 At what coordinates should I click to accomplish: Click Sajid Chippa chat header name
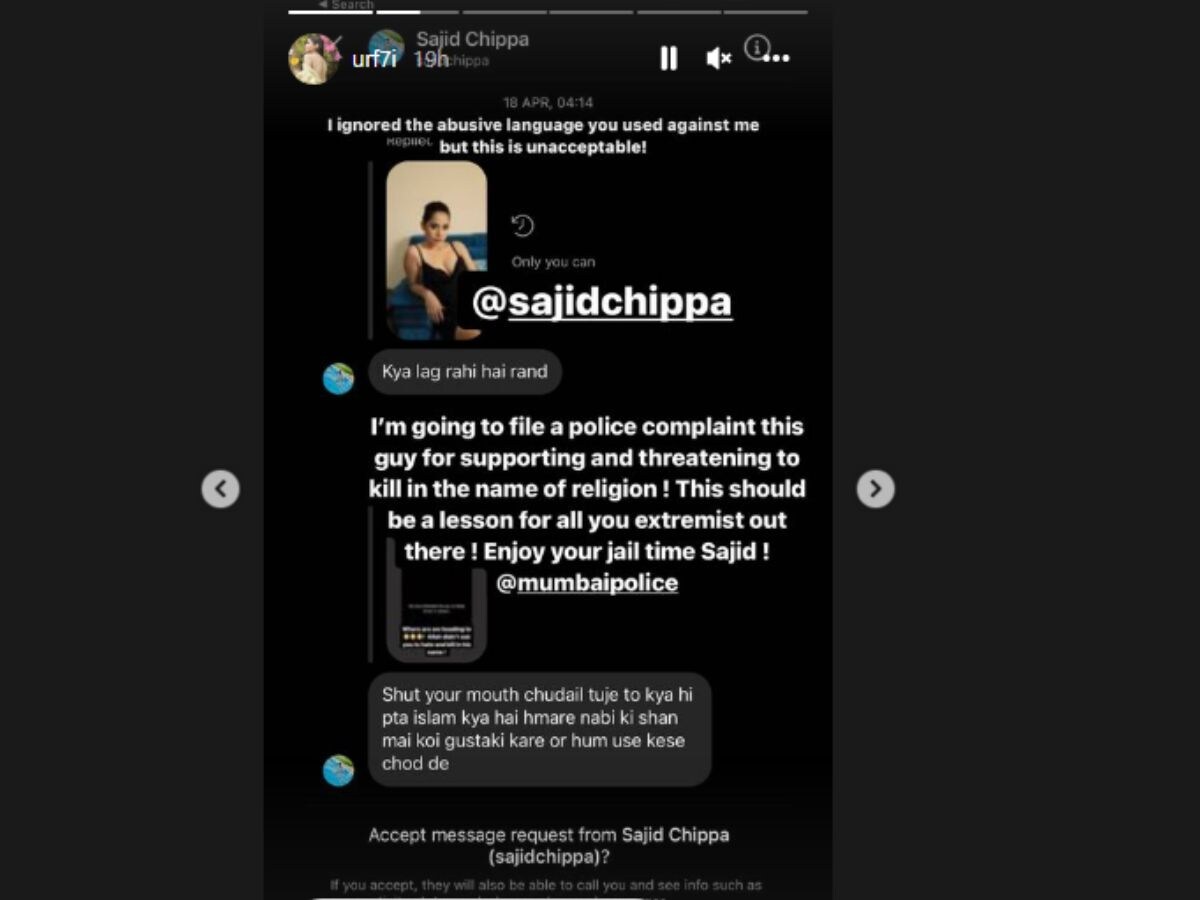coord(472,39)
